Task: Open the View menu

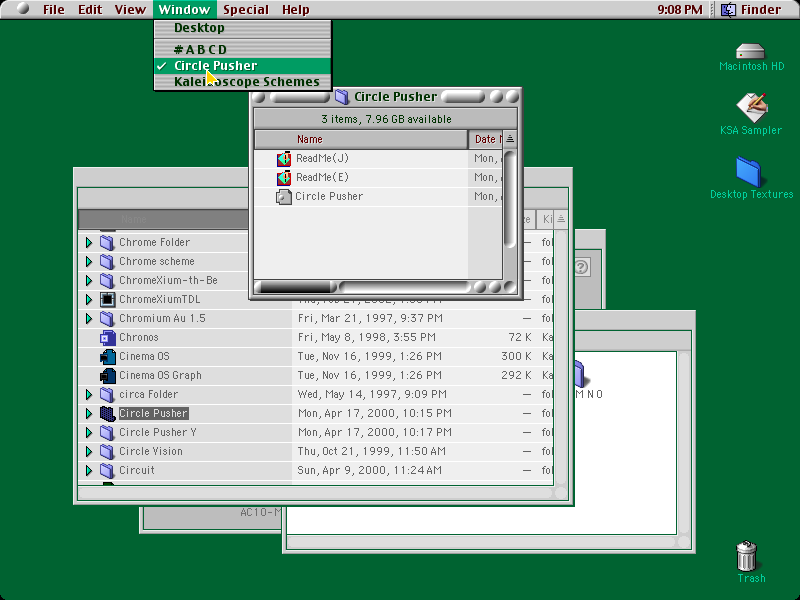Action: tap(130, 9)
